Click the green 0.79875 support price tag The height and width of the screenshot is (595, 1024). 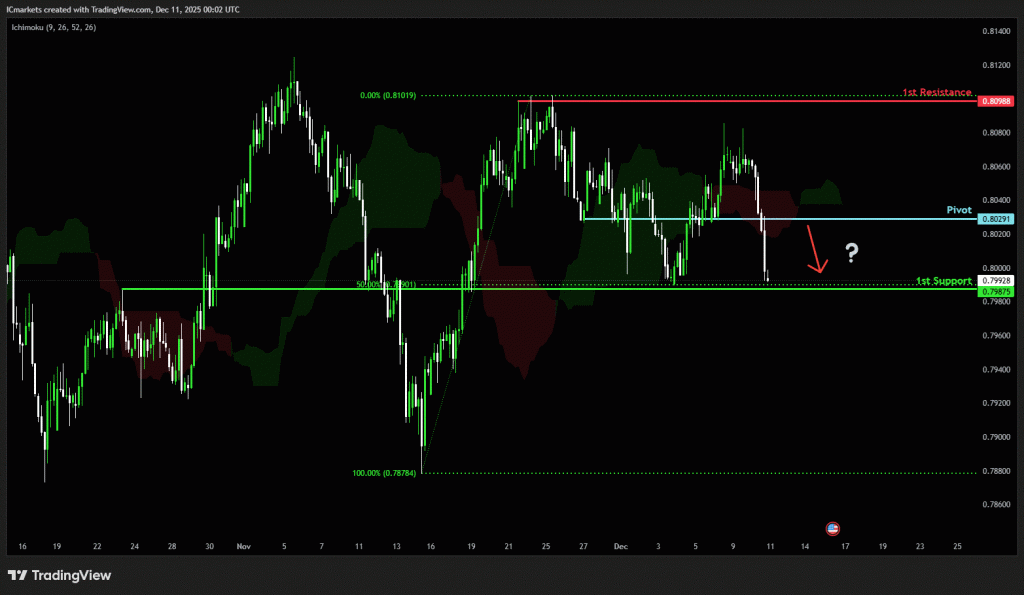point(997,291)
